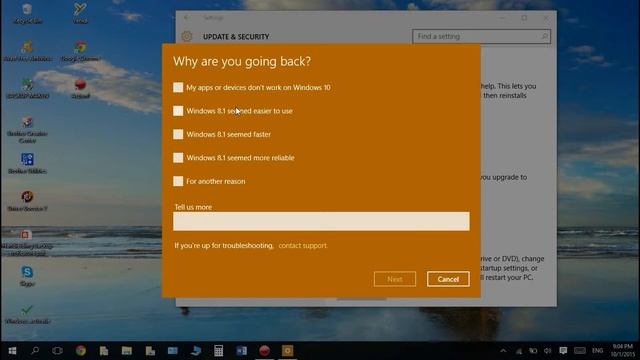Click the ENG language indicator
Image resolution: width=640 pixels, height=360 pixels.
(x=598, y=351)
